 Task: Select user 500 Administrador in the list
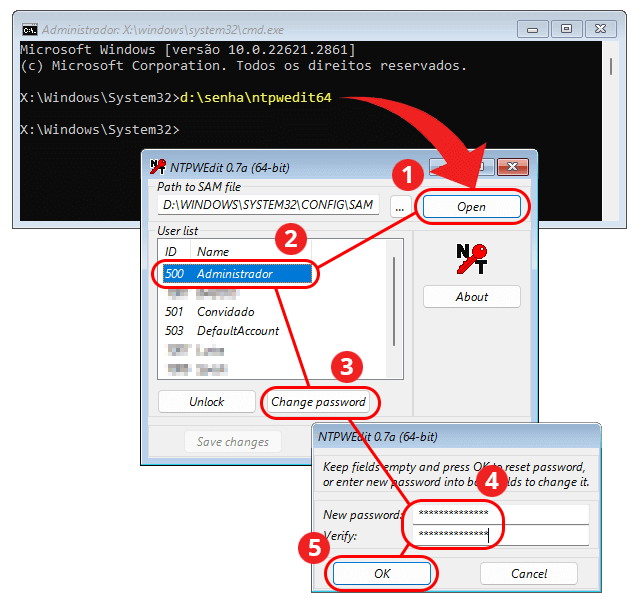[237, 274]
